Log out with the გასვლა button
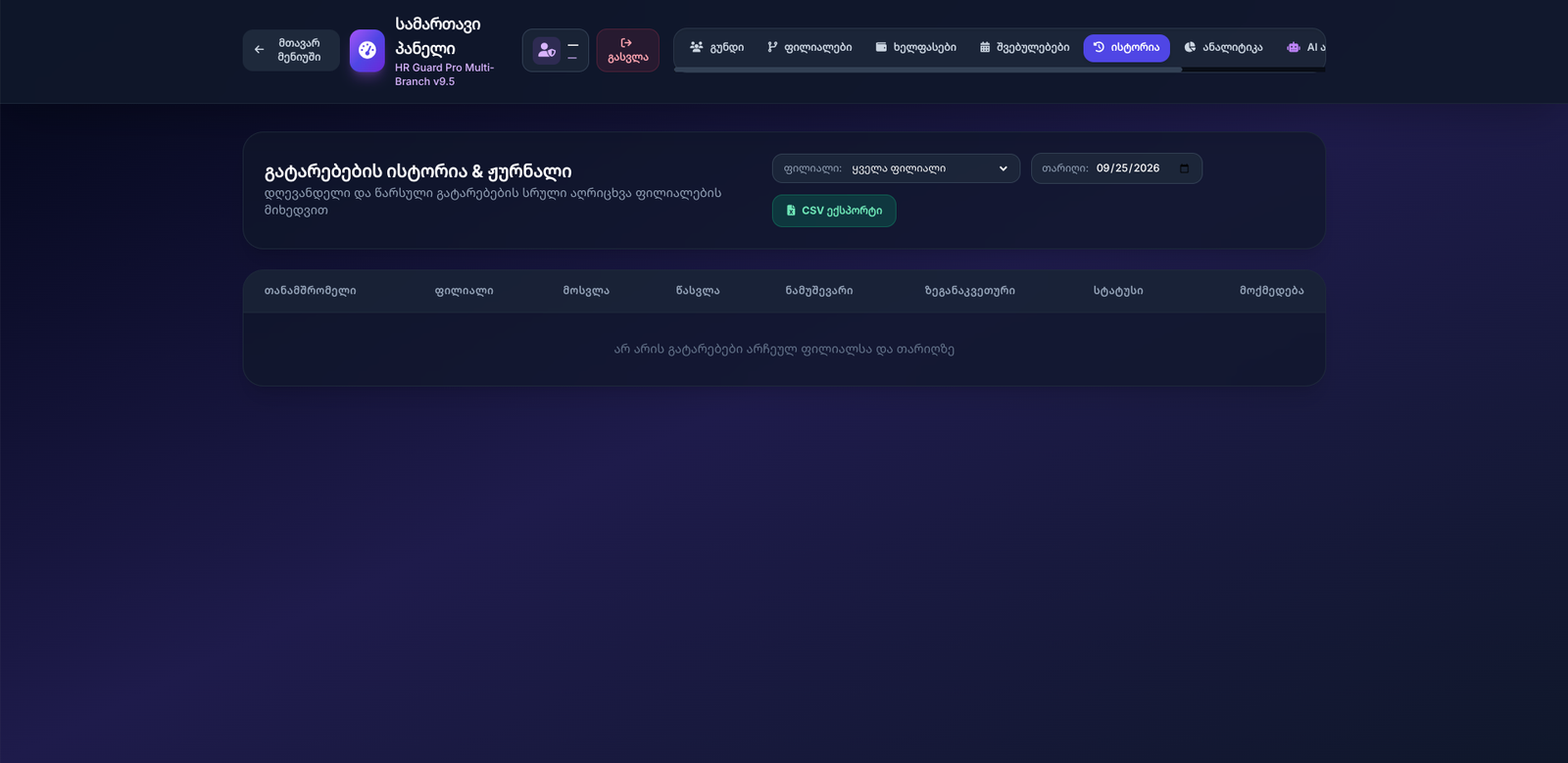The image size is (1568, 763). 628,50
